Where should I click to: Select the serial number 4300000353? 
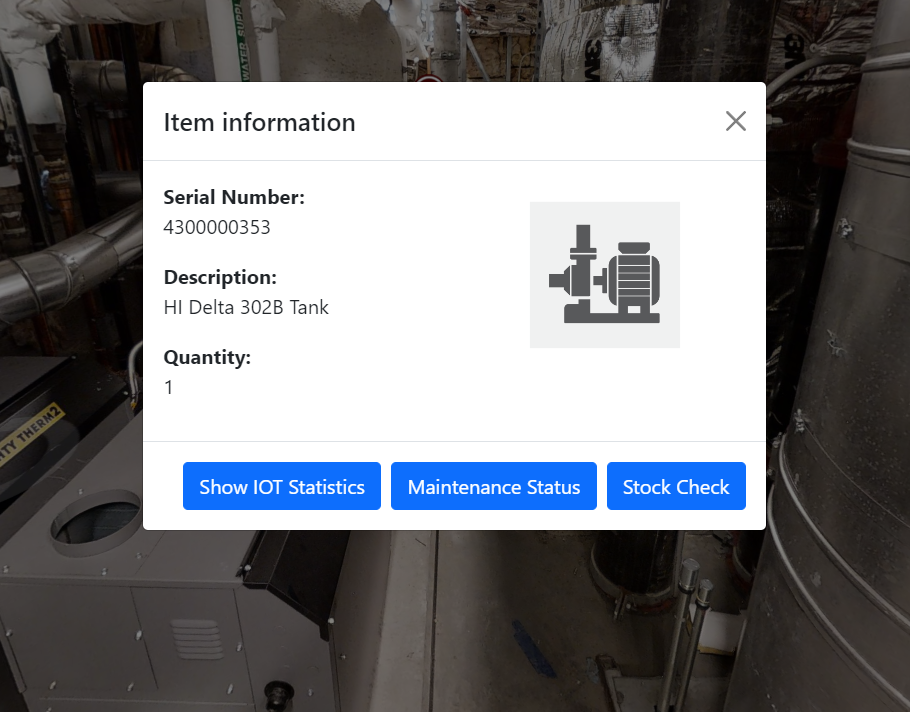[x=217, y=228]
